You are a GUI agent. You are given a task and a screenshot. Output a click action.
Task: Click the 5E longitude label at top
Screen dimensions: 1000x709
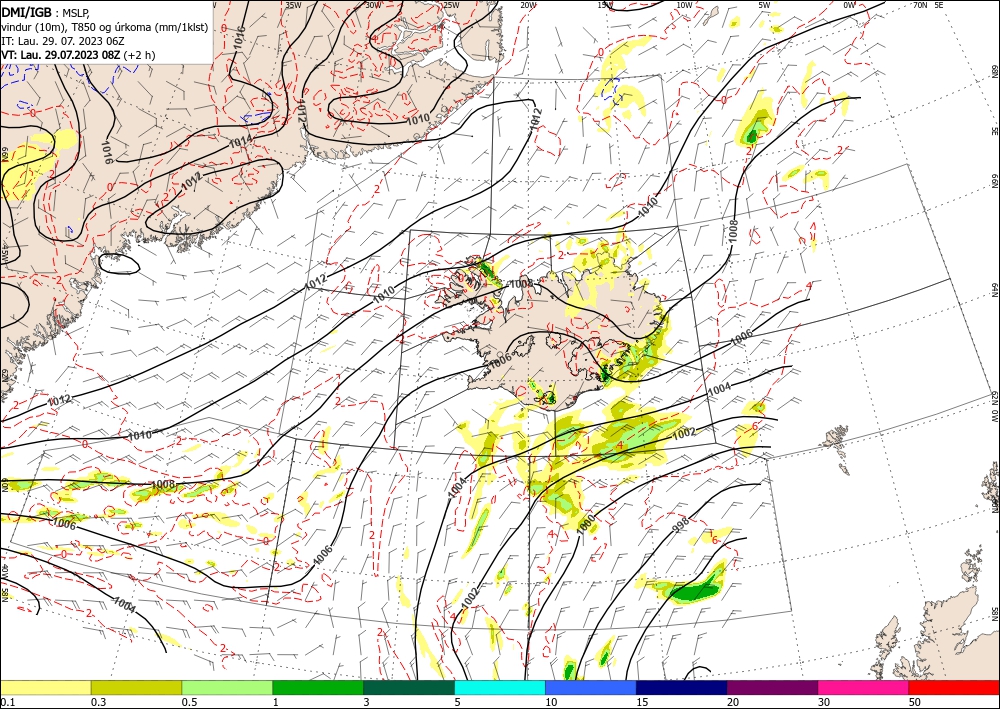click(x=939, y=4)
